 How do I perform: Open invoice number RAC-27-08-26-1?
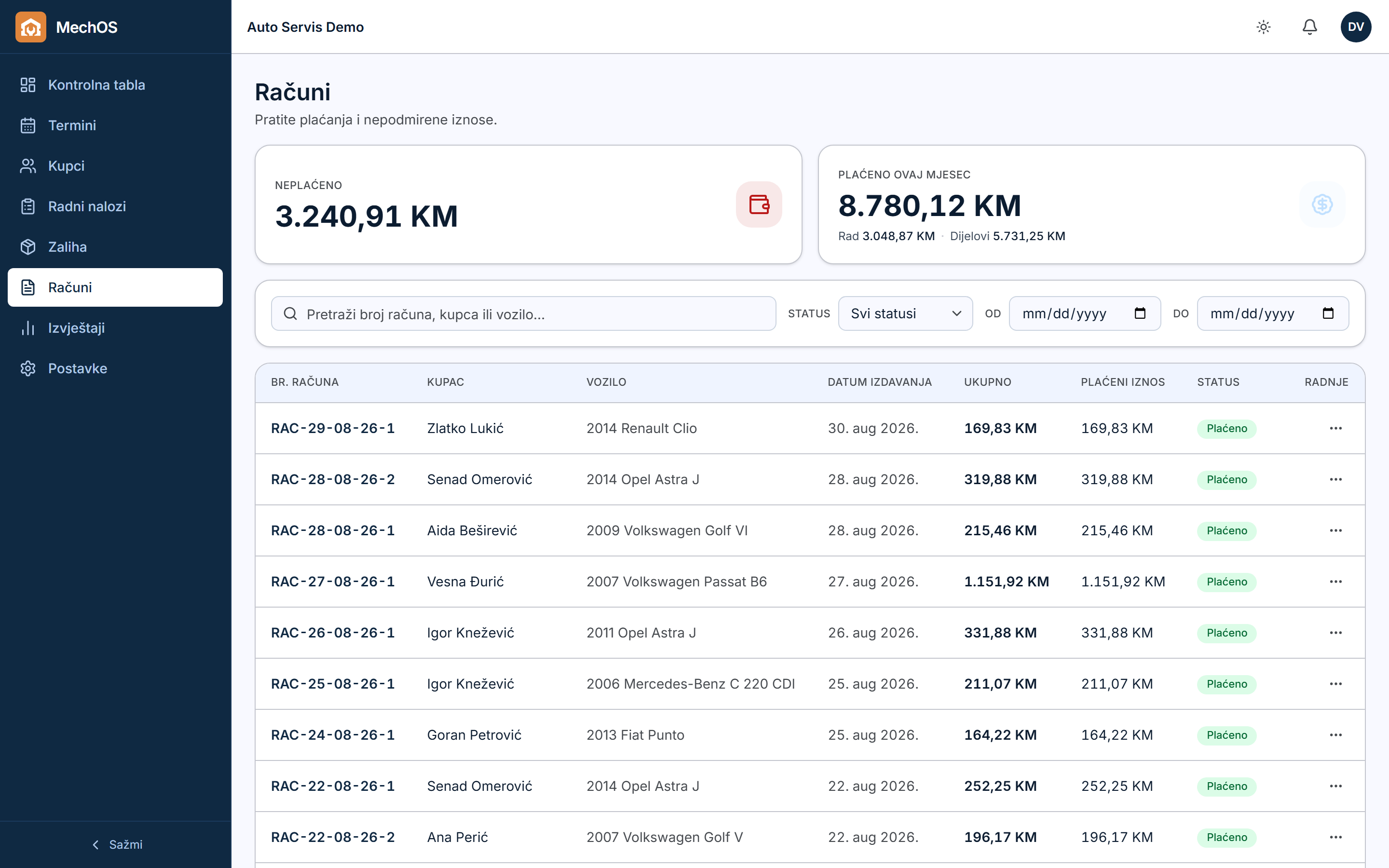[333, 582]
